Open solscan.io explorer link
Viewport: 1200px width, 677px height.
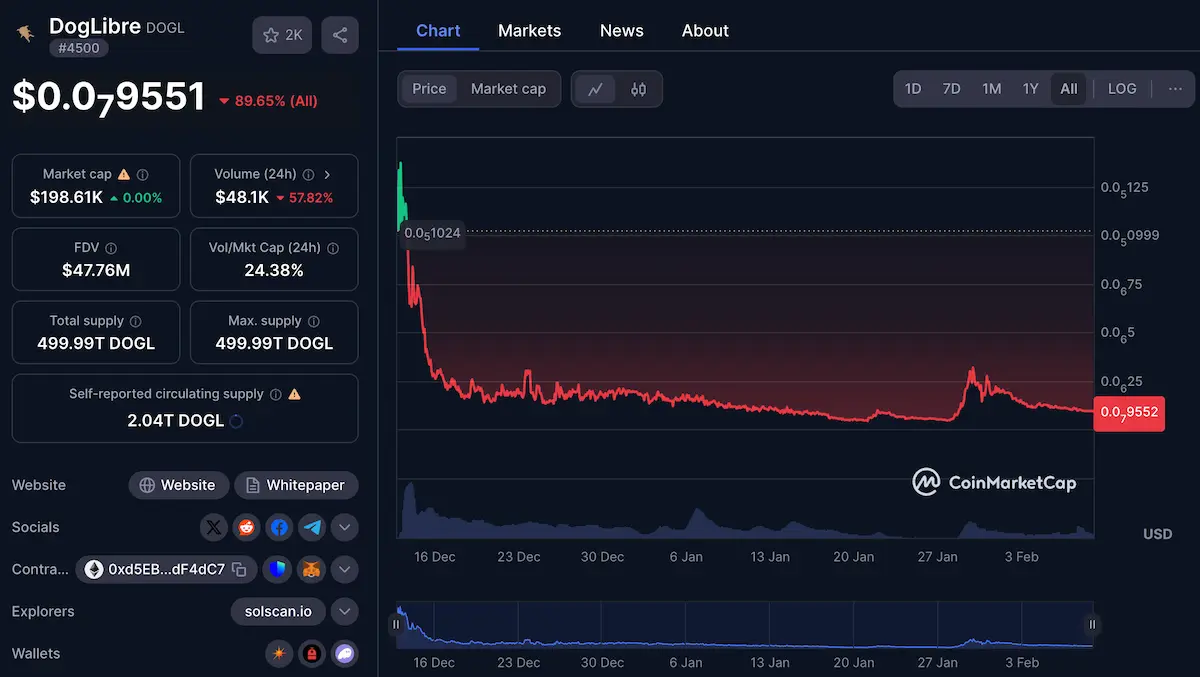pos(278,611)
